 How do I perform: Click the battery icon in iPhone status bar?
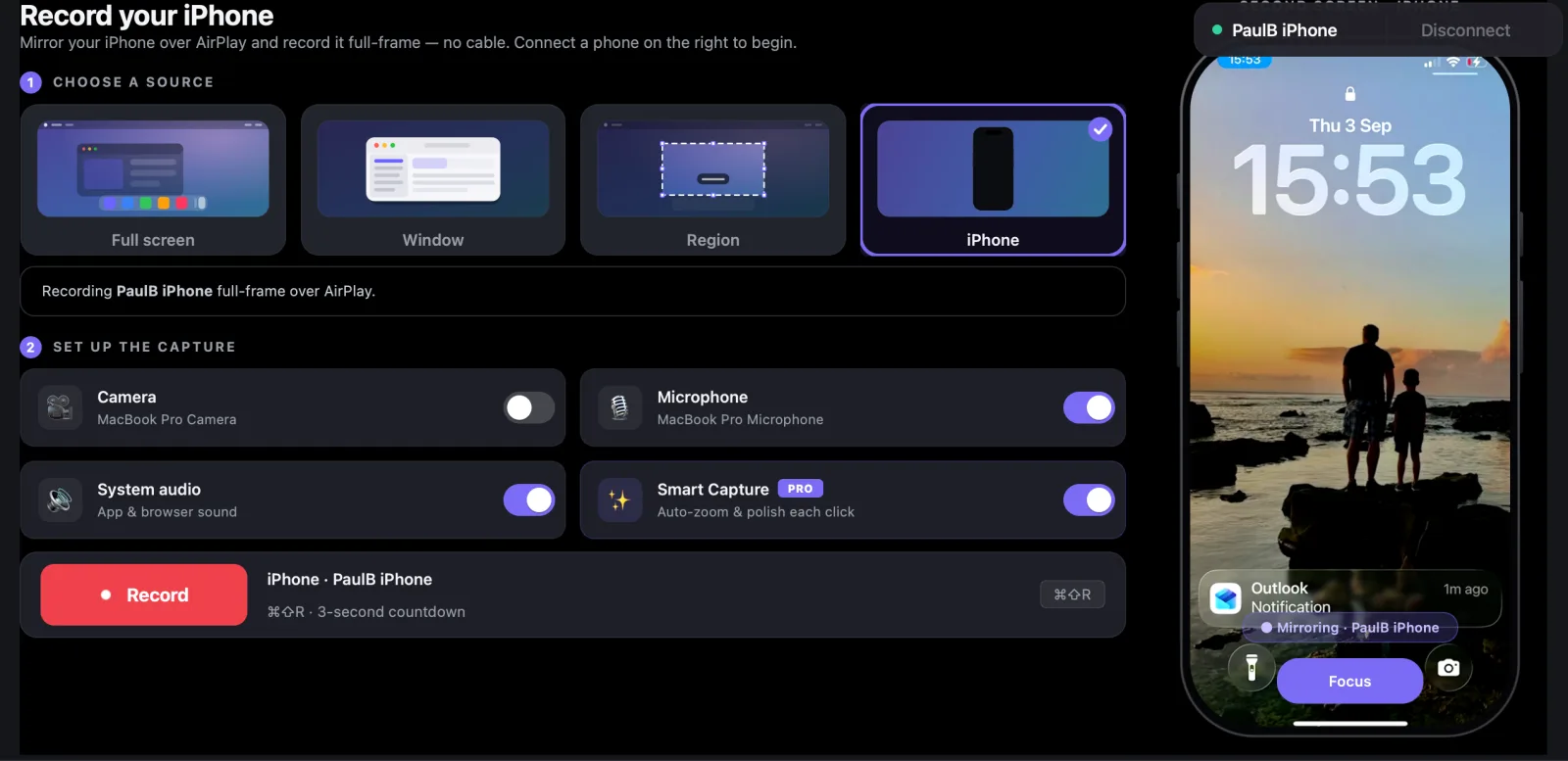point(1475,62)
